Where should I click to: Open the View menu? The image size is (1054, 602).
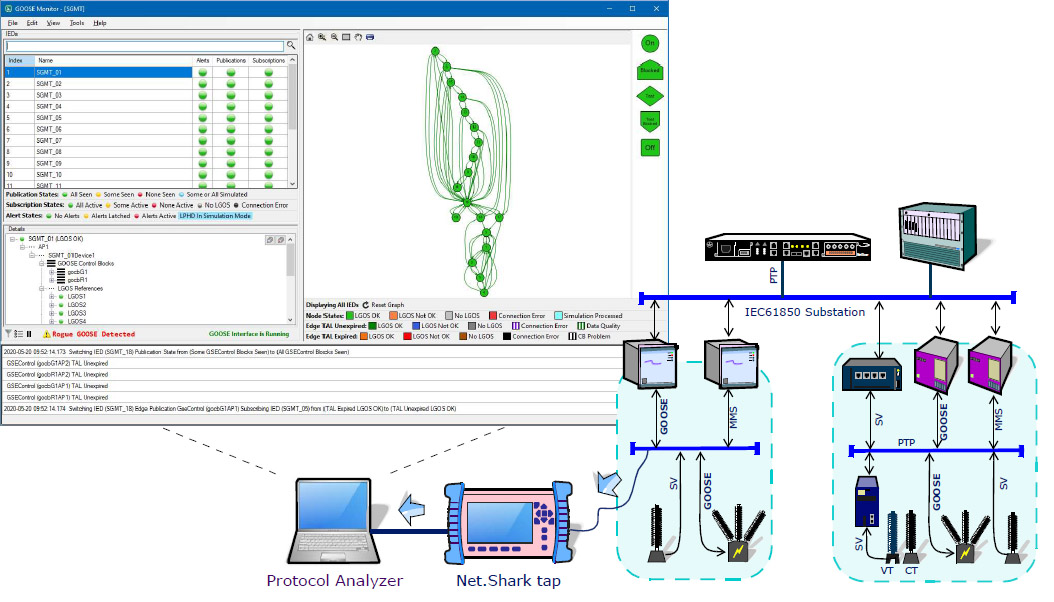pos(53,23)
